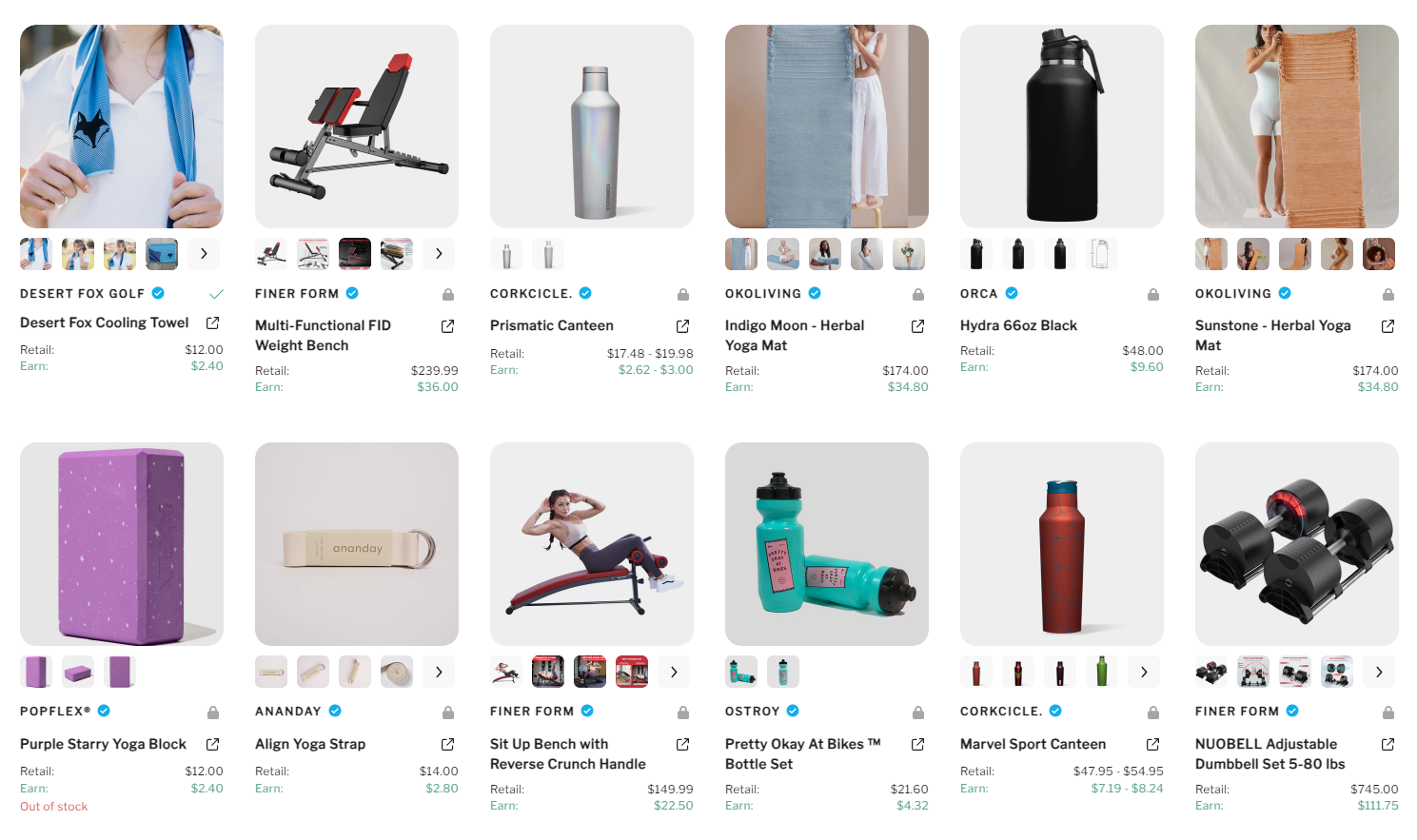Click lock icon beside OSTROY brand

coord(918,713)
